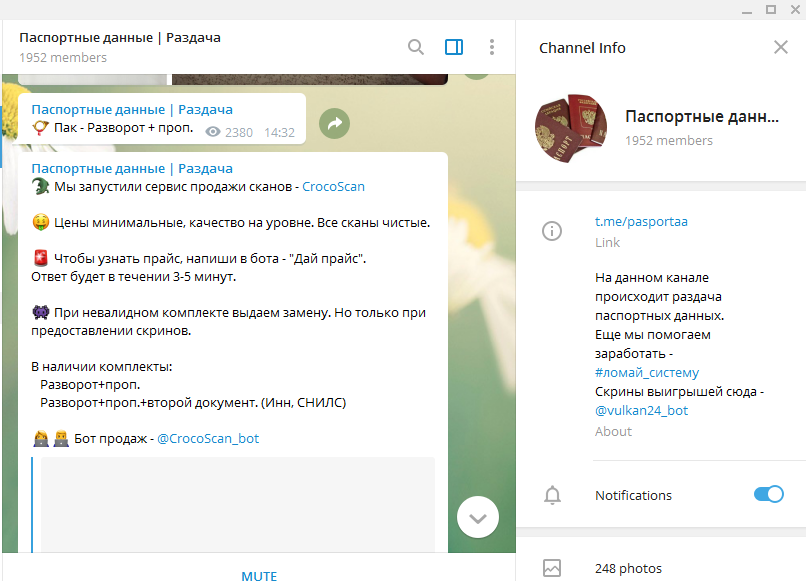Viewport: 806px width, 581px height.
Task: Click the eye views icon near 2380
Action: tap(213, 132)
